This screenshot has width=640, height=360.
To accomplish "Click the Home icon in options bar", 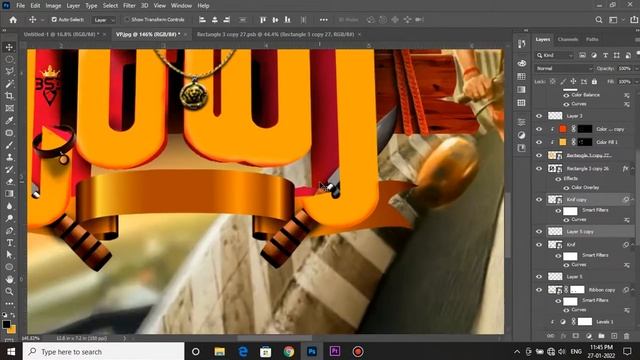I will click(13, 20).
